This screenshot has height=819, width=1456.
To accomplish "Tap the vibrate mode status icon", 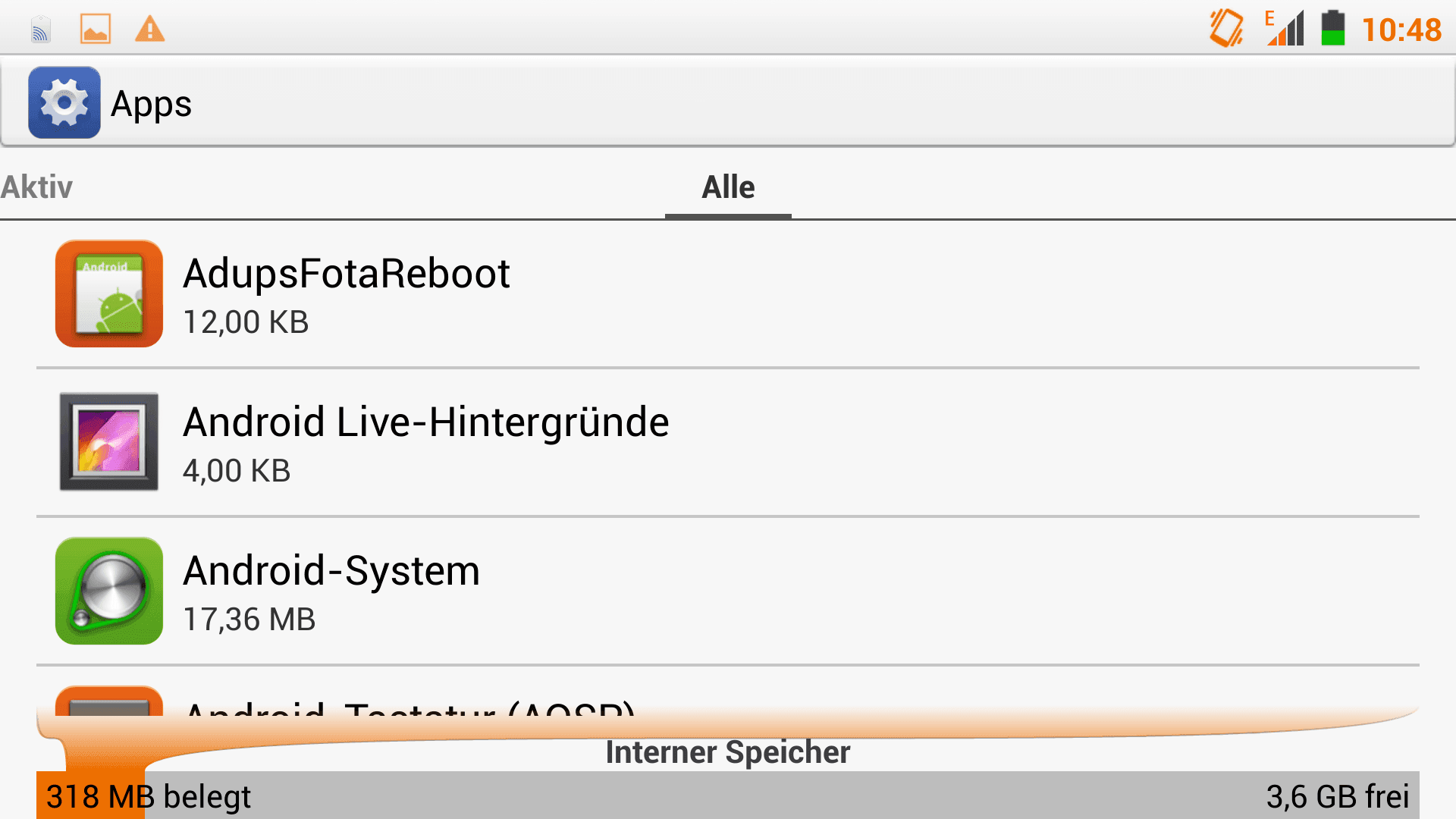I will coord(1226,29).
